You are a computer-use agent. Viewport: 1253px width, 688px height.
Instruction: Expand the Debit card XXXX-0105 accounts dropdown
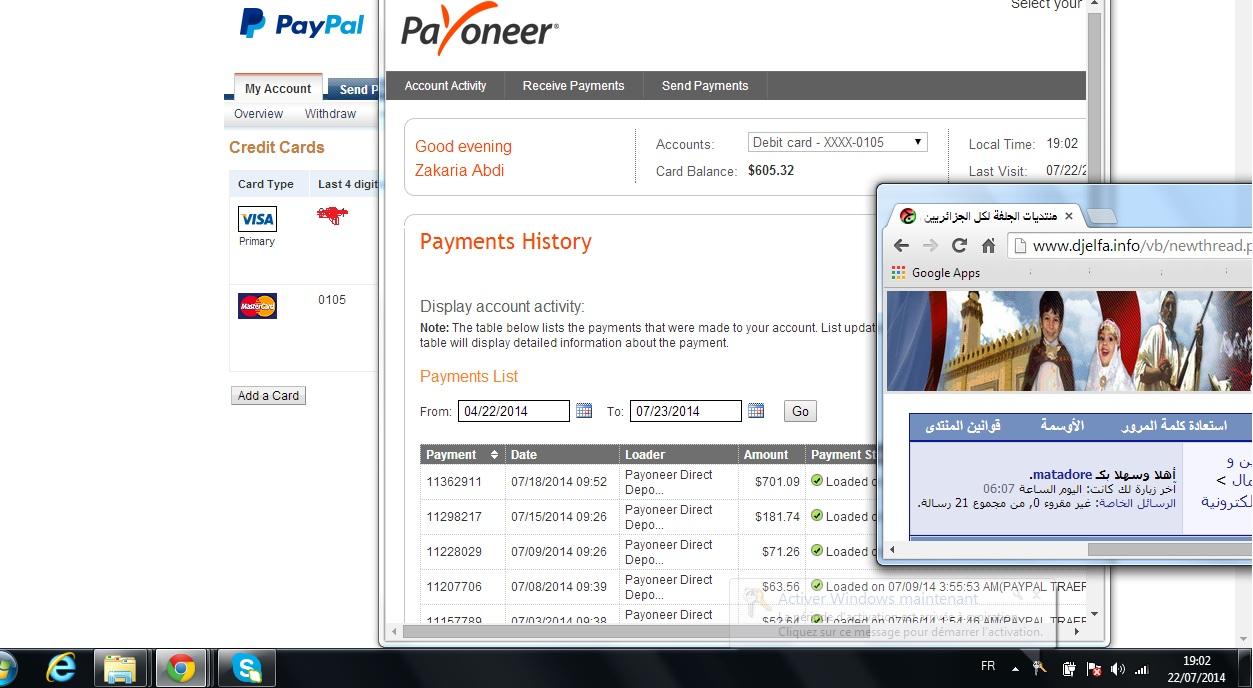click(x=838, y=143)
